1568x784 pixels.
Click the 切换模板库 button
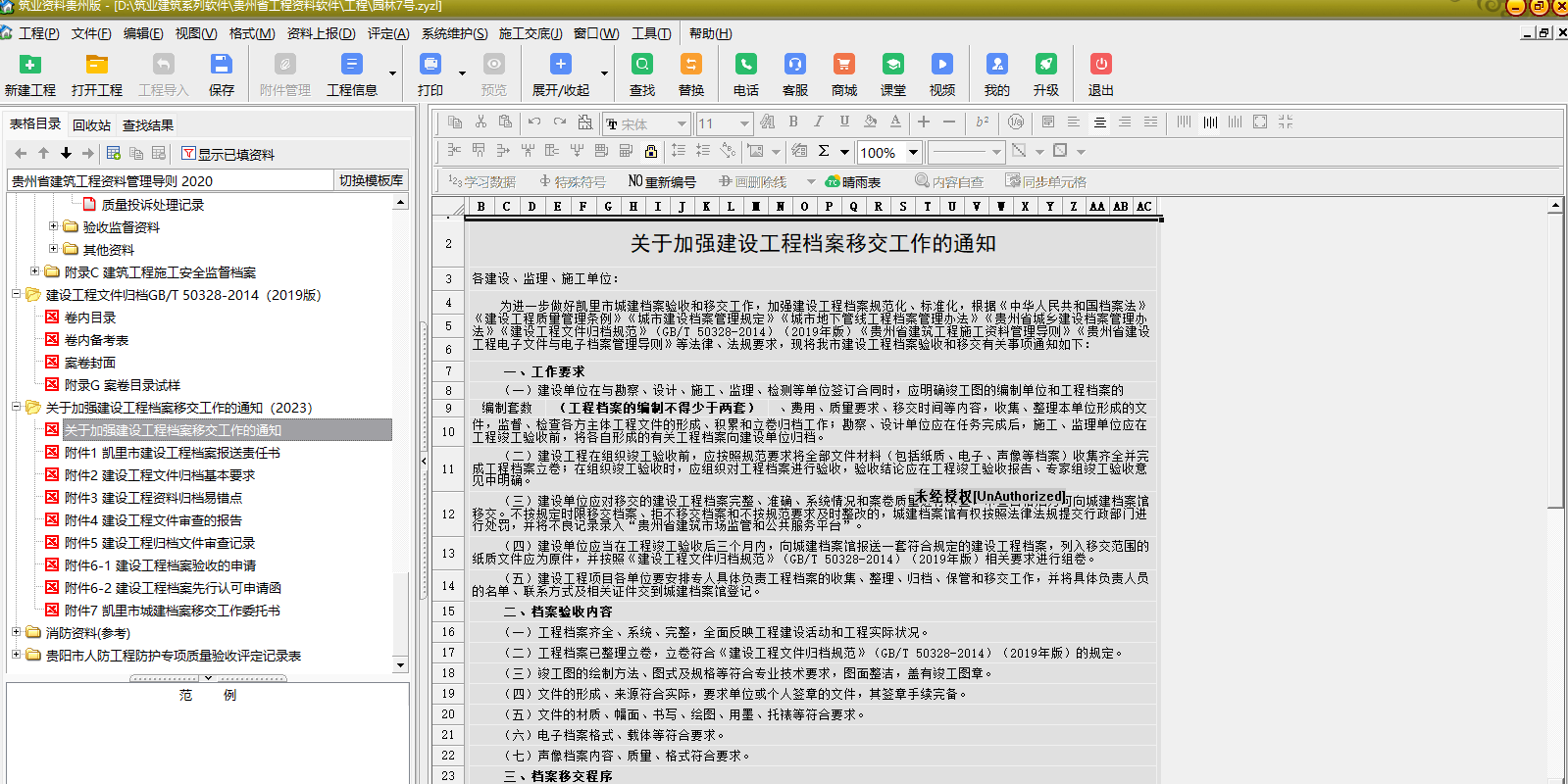click(371, 180)
